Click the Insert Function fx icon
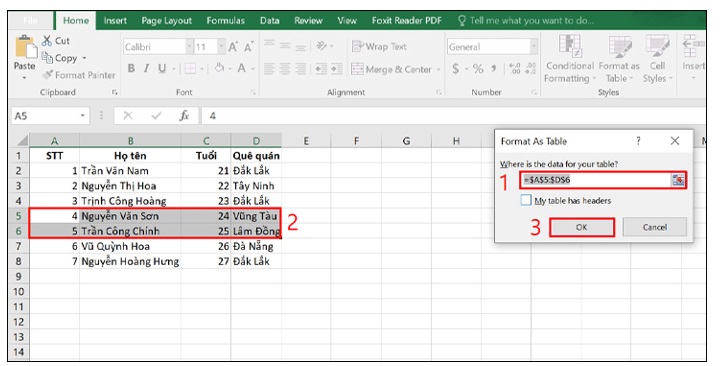The height and width of the screenshot is (366, 721). [x=184, y=116]
